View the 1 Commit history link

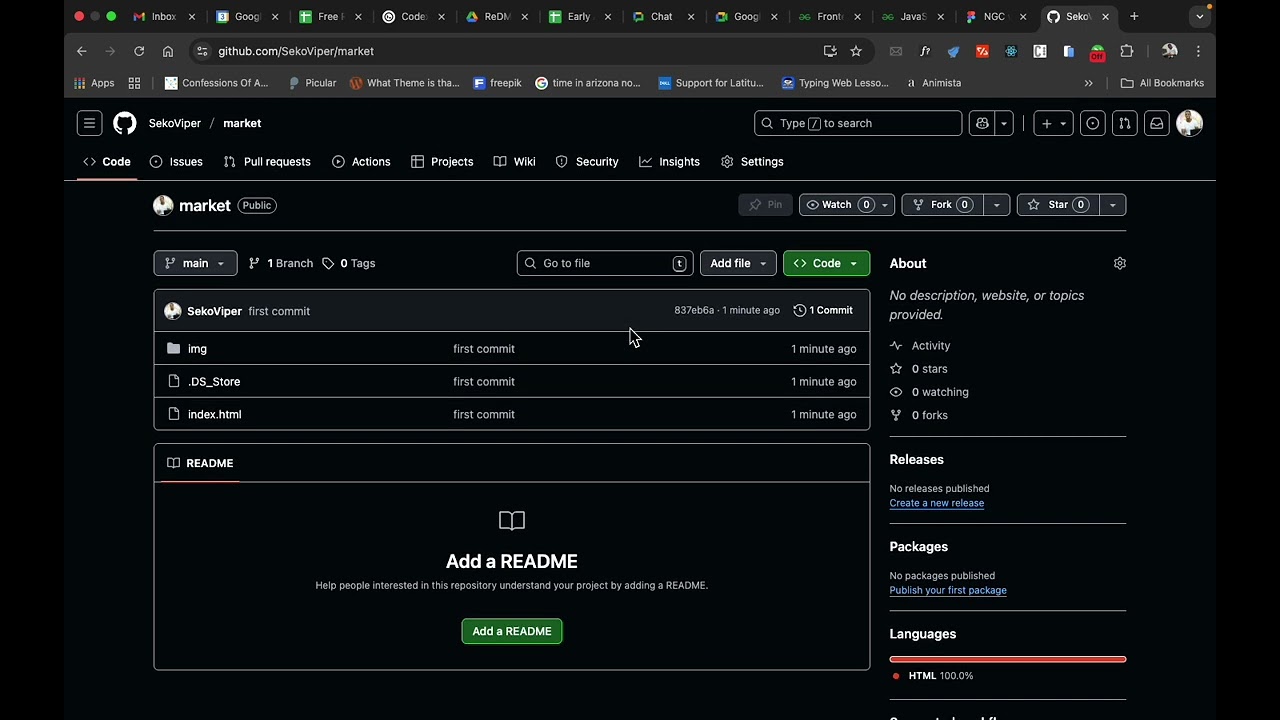(823, 310)
